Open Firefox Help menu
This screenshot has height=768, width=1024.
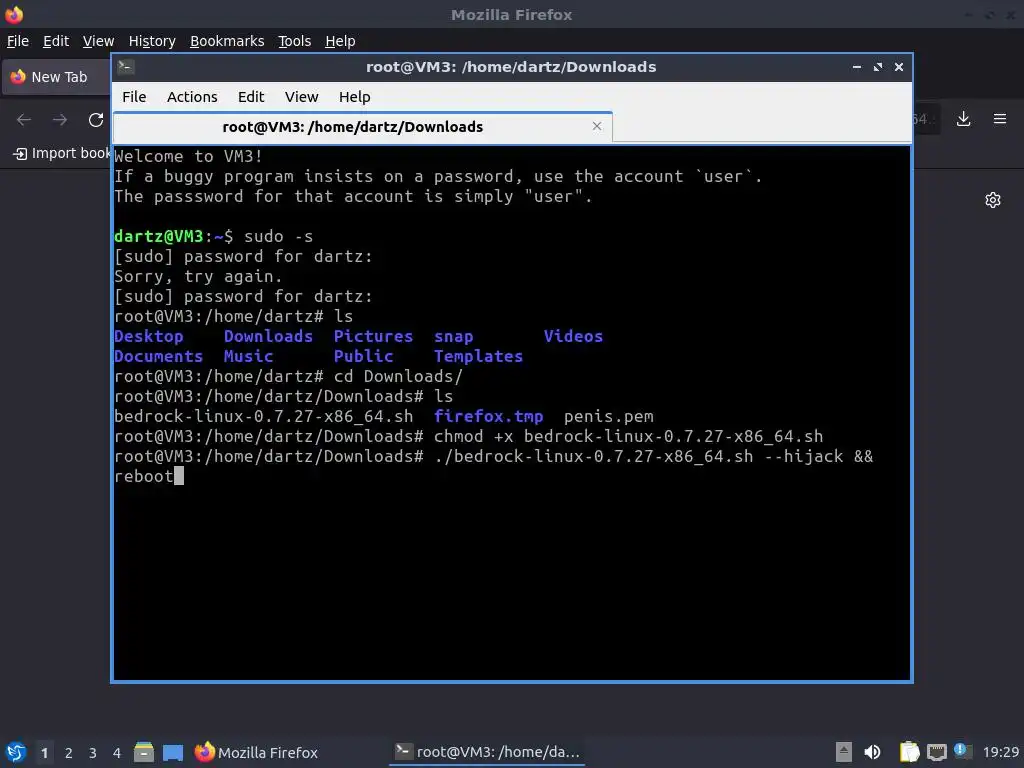coord(340,41)
